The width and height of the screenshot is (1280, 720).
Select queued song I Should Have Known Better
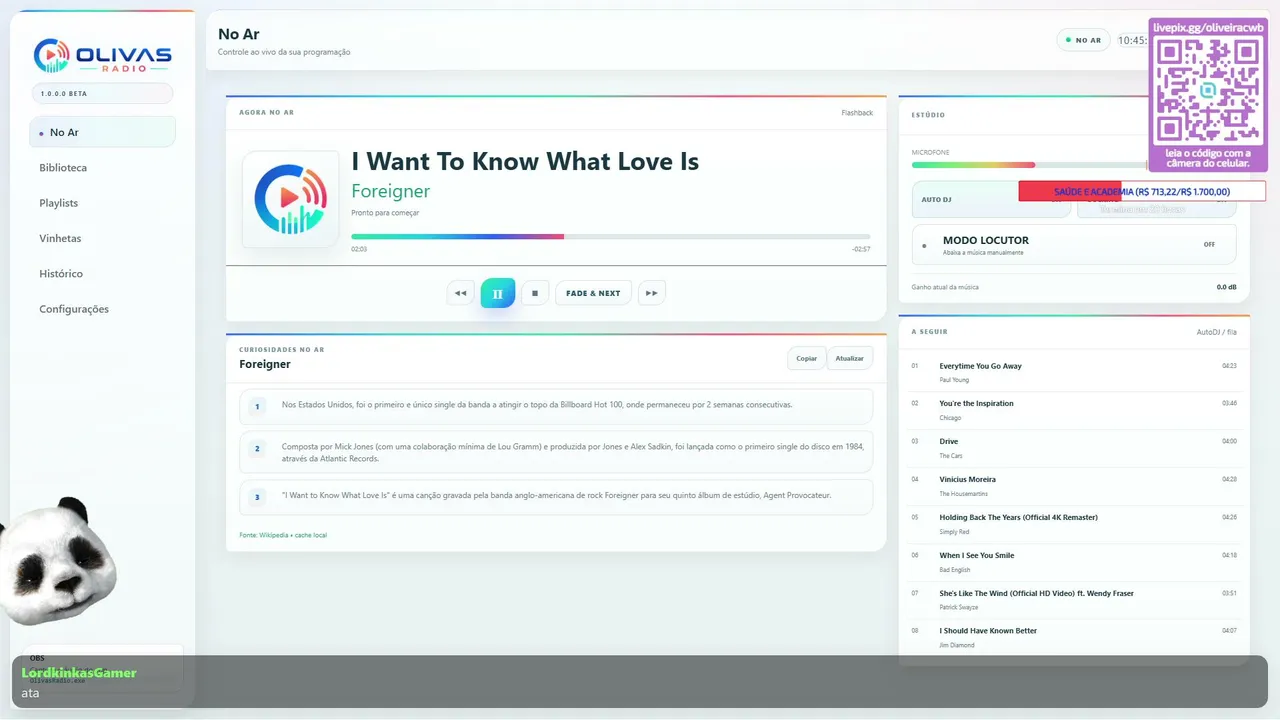click(x=1074, y=637)
